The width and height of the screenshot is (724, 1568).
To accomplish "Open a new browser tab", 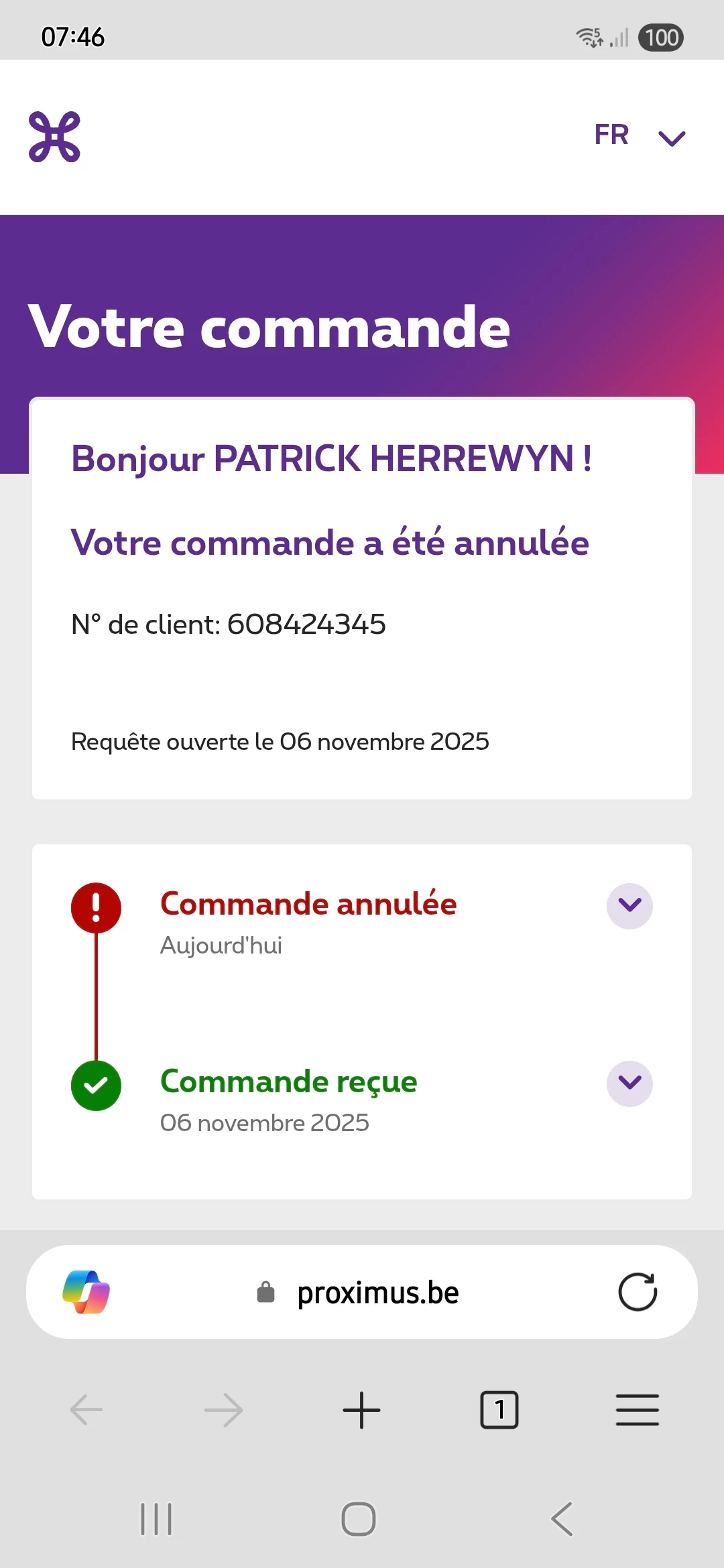I will pos(361,1410).
